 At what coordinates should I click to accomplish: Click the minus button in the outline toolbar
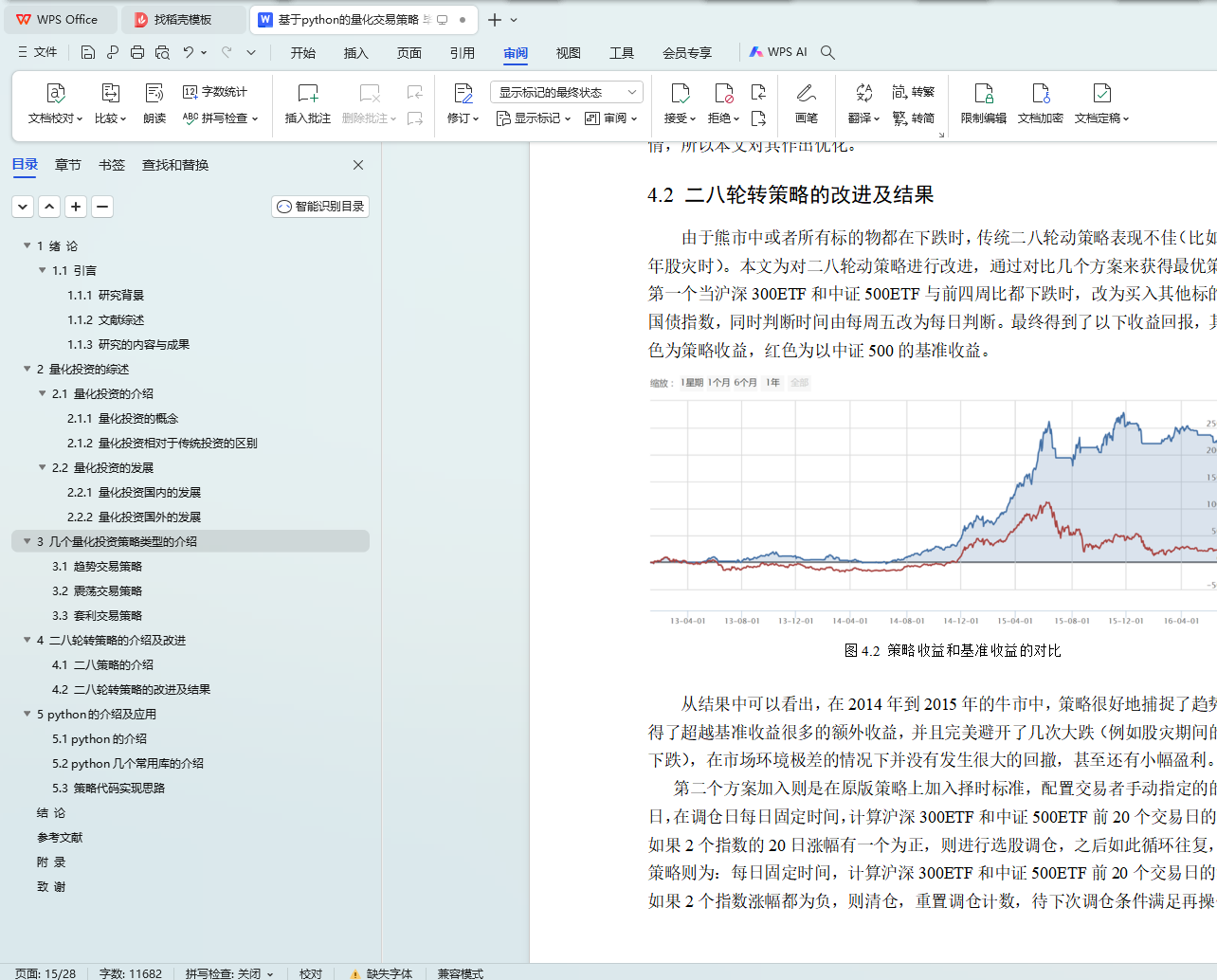pyautogui.click(x=102, y=207)
